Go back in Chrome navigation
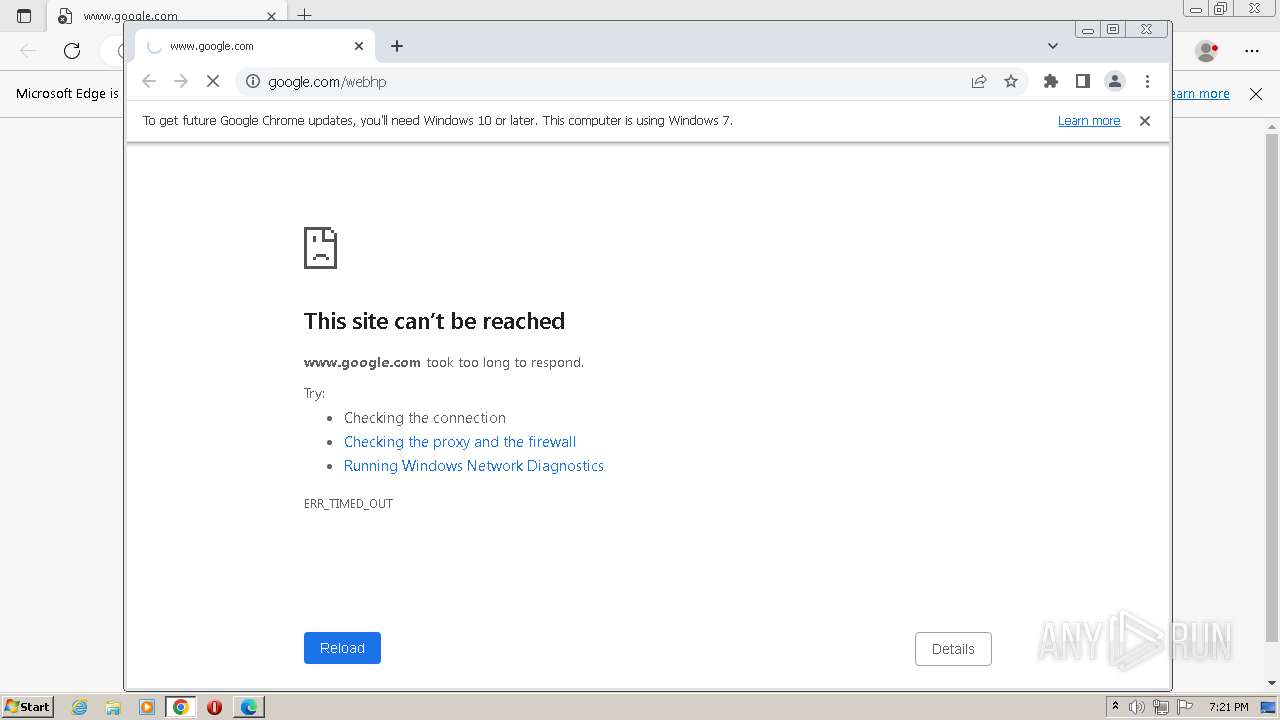This screenshot has height=720, width=1280. 149,82
